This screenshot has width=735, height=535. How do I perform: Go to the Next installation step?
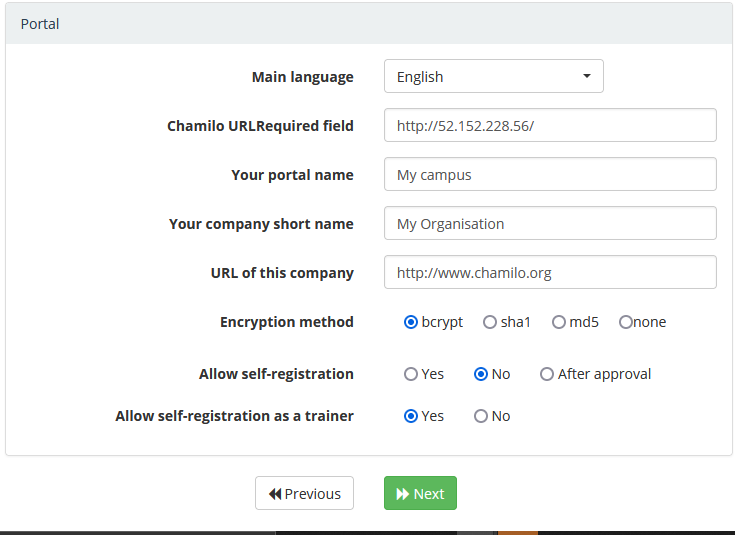pyautogui.click(x=420, y=494)
